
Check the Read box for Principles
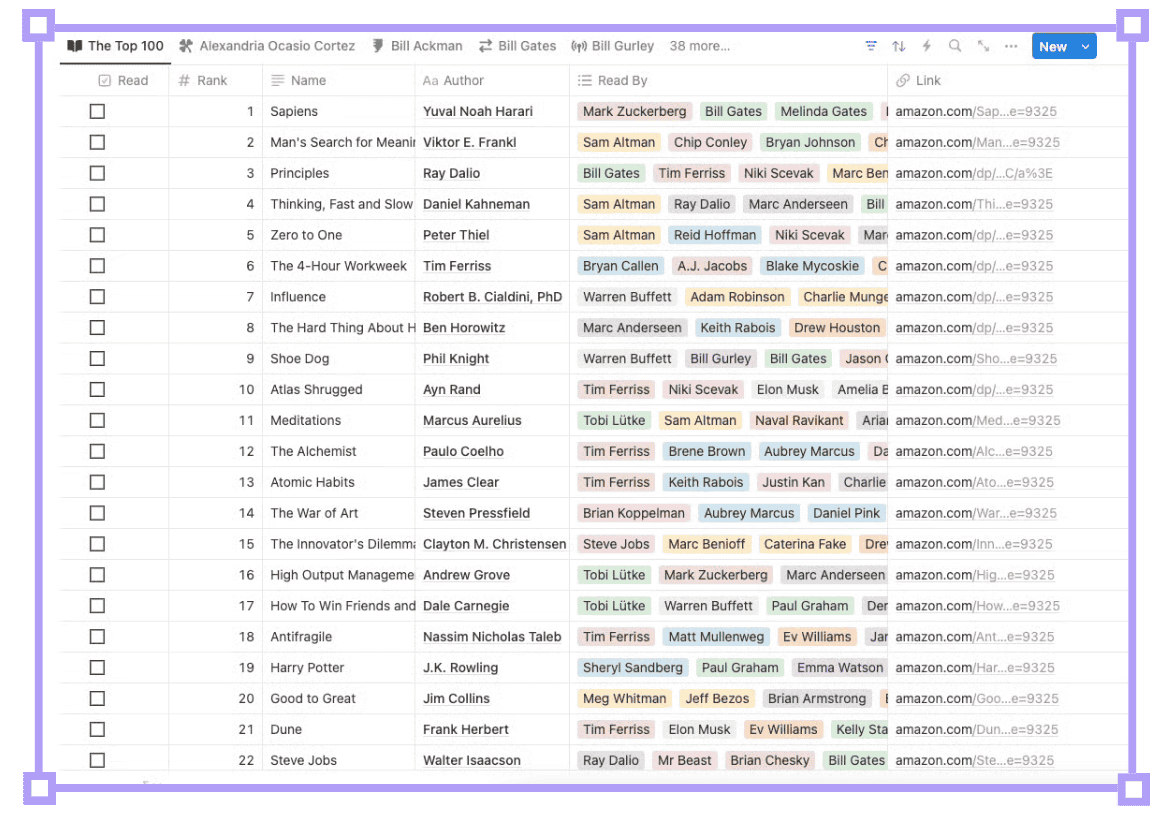pos(97,173)
